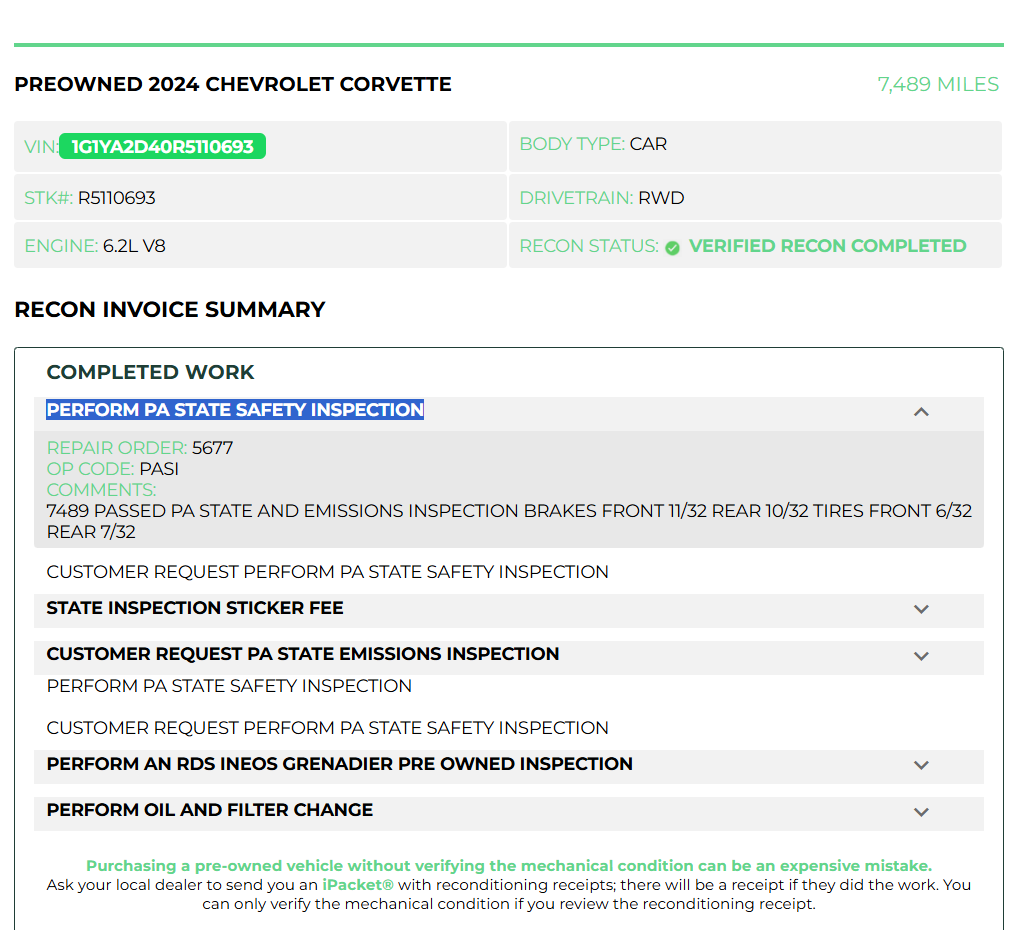Click the stock number R5110693
1019x930 pixels.
(116, 198)
